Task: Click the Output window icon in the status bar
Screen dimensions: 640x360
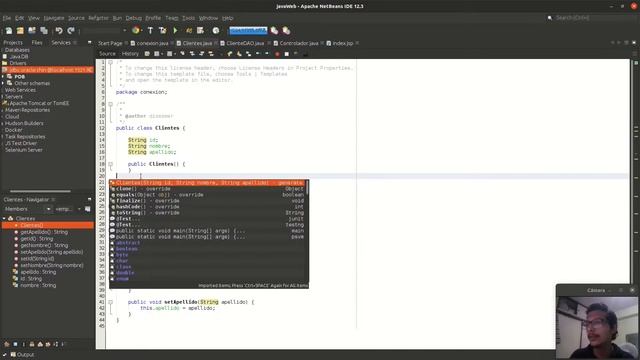Action: (x=13, y=355)
